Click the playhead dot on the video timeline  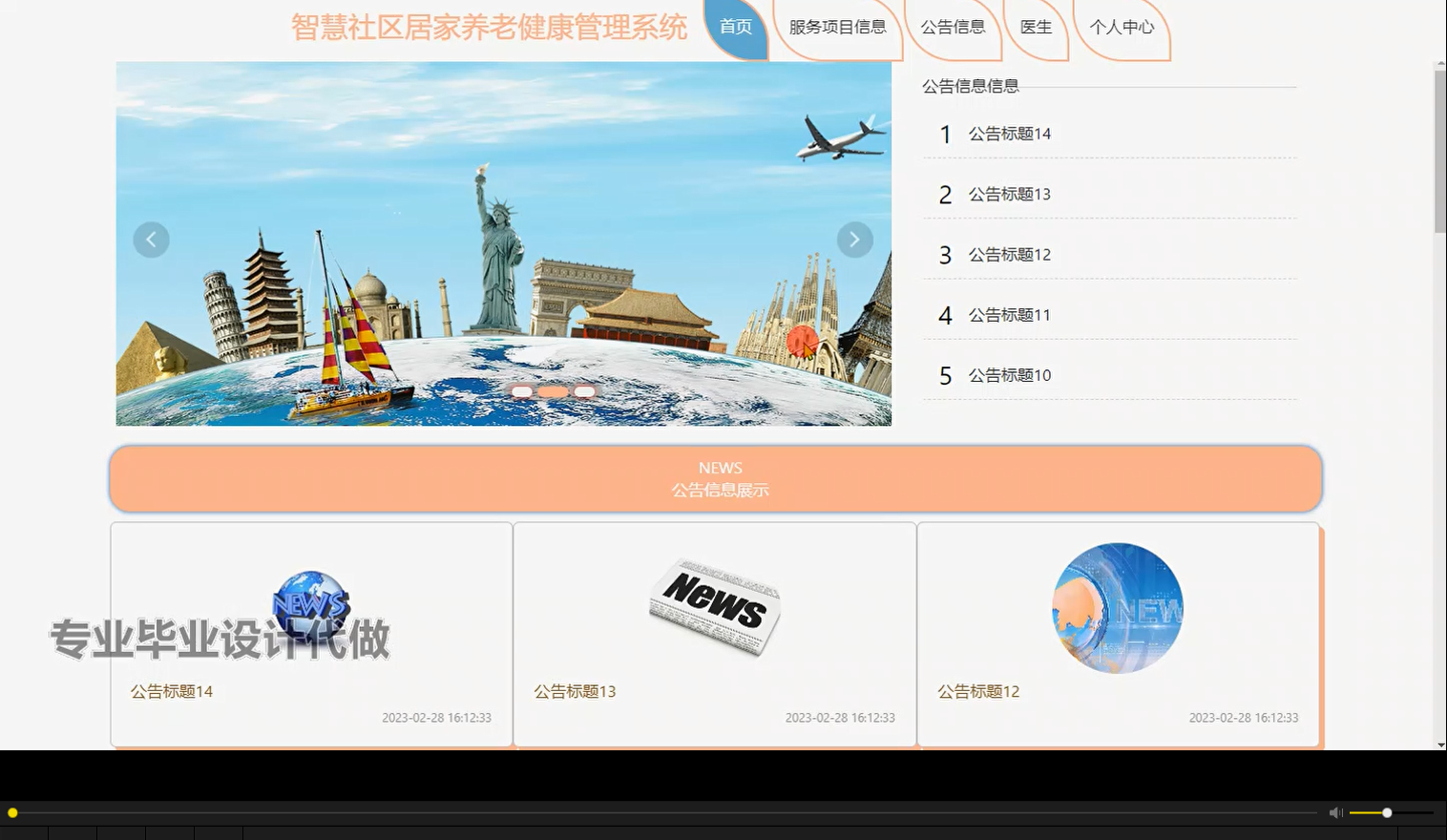point(13,812)
